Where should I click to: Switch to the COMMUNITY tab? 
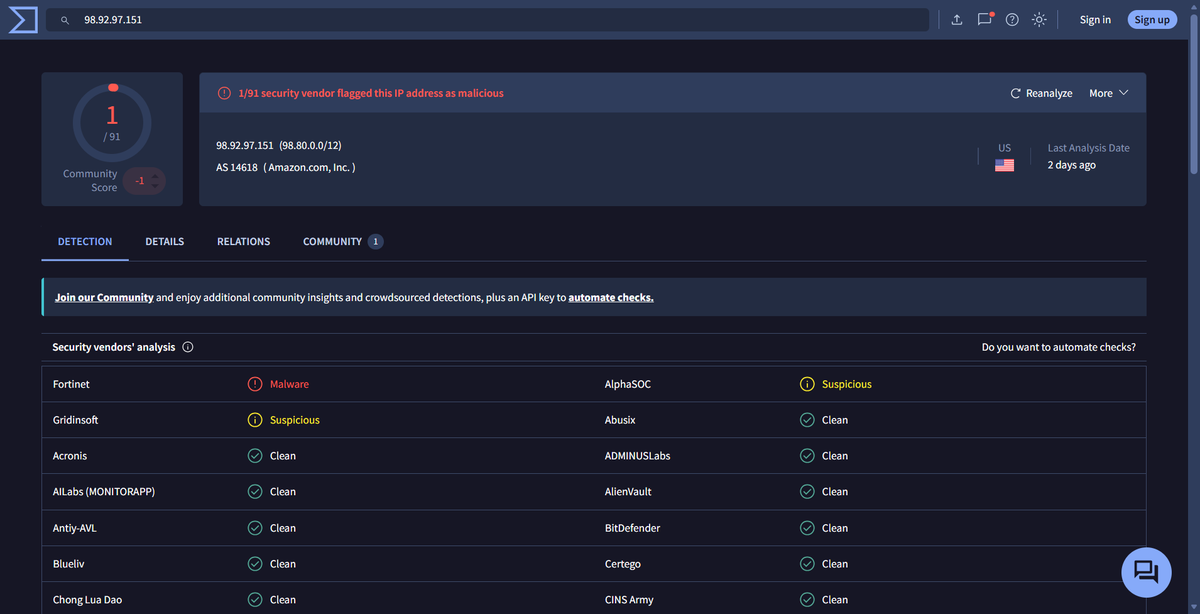tap(342, 241)
